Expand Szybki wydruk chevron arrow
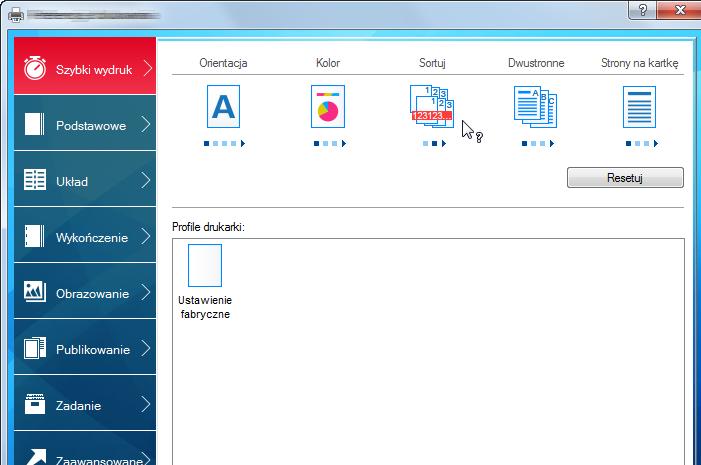701x465 pixels. [147, 68]
